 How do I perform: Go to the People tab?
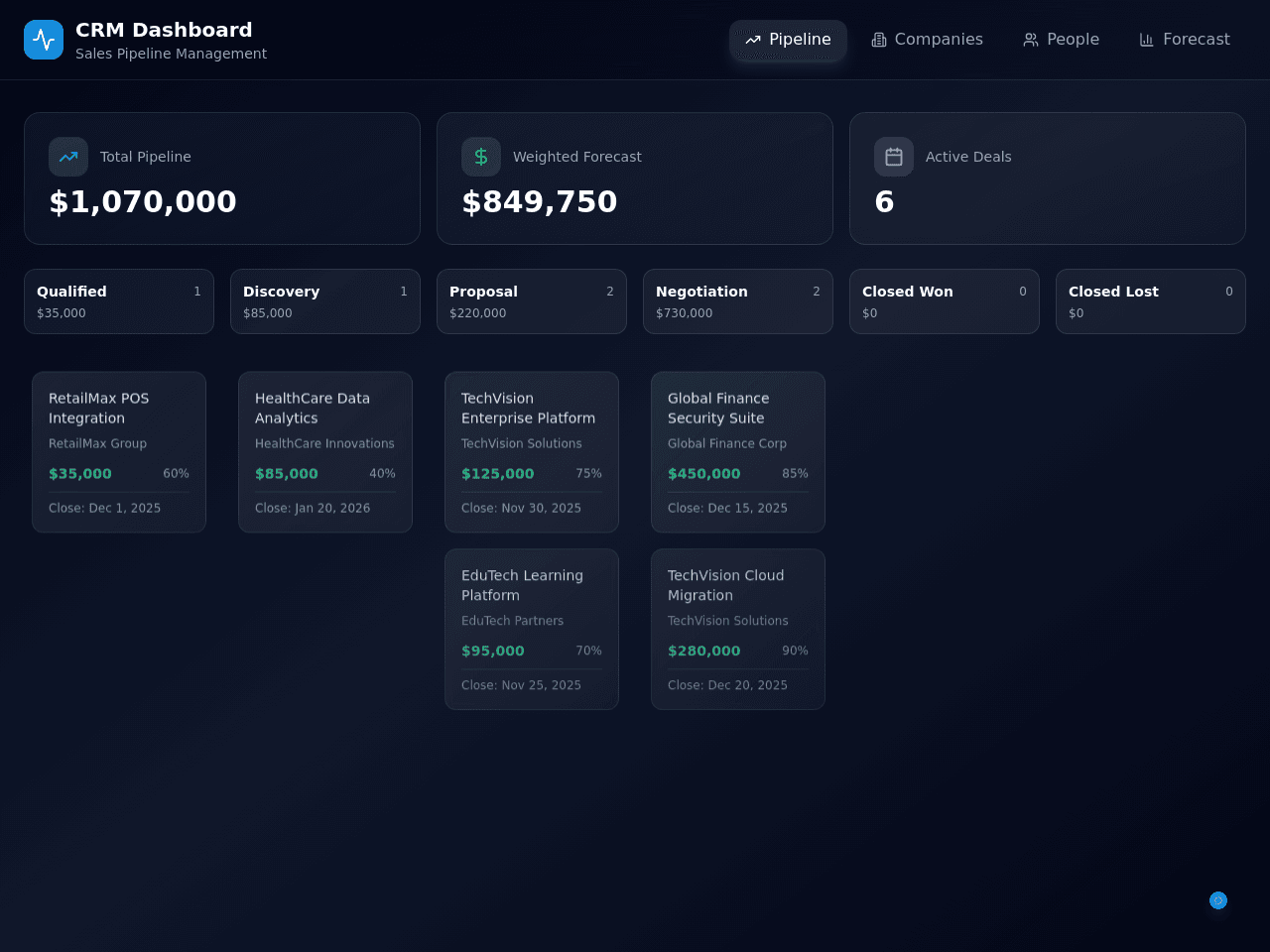pos(1062,40)
